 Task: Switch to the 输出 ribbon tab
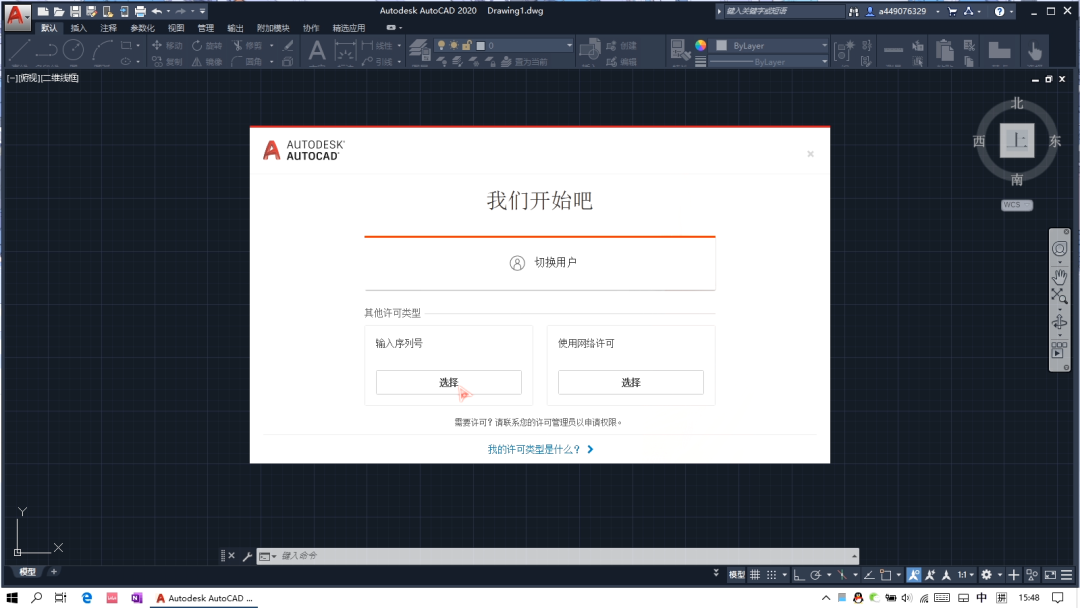[235, 28]
